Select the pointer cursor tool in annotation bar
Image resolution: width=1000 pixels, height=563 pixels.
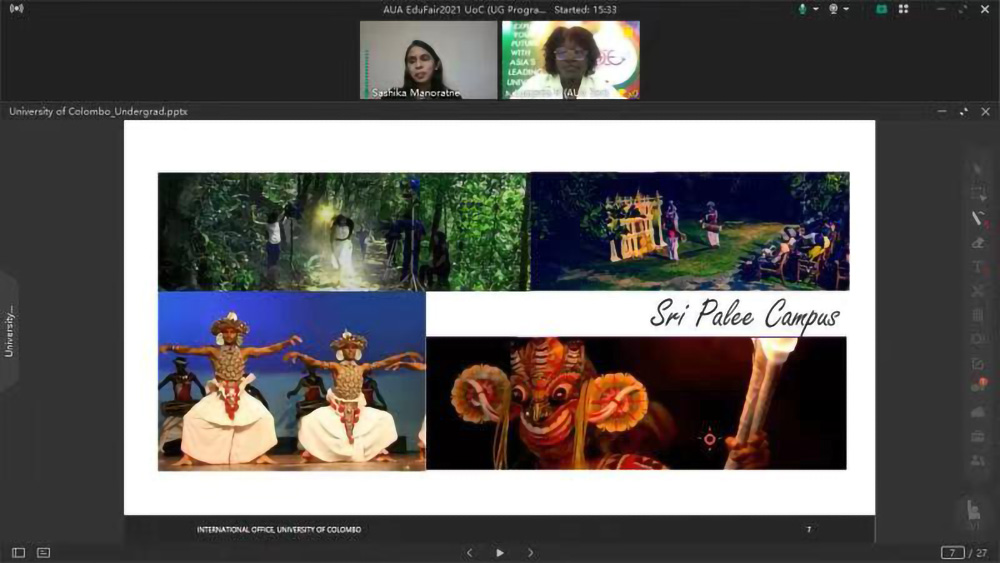tap(978, 169)
